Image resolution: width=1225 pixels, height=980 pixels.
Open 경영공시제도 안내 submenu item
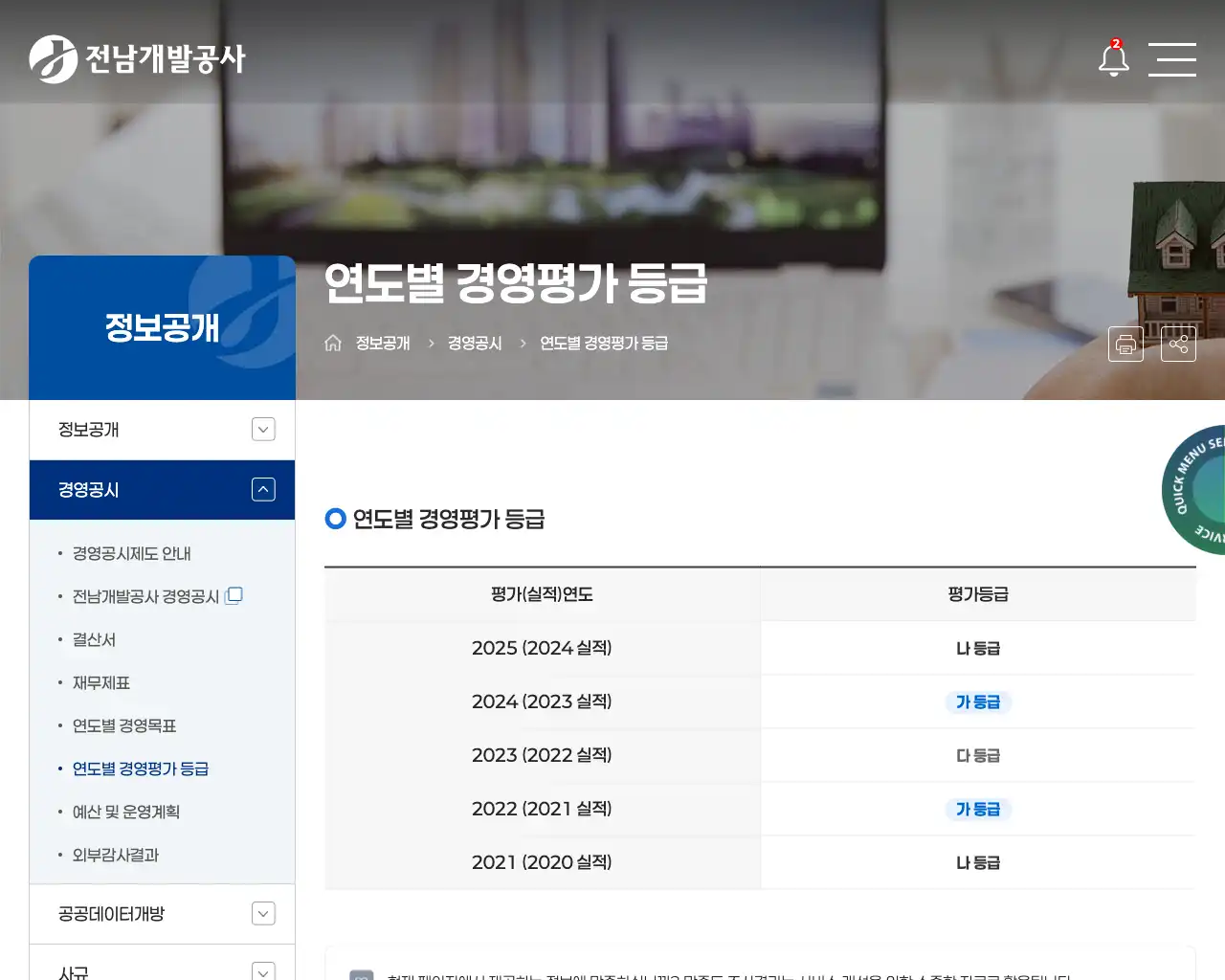(x=132, y=554)
